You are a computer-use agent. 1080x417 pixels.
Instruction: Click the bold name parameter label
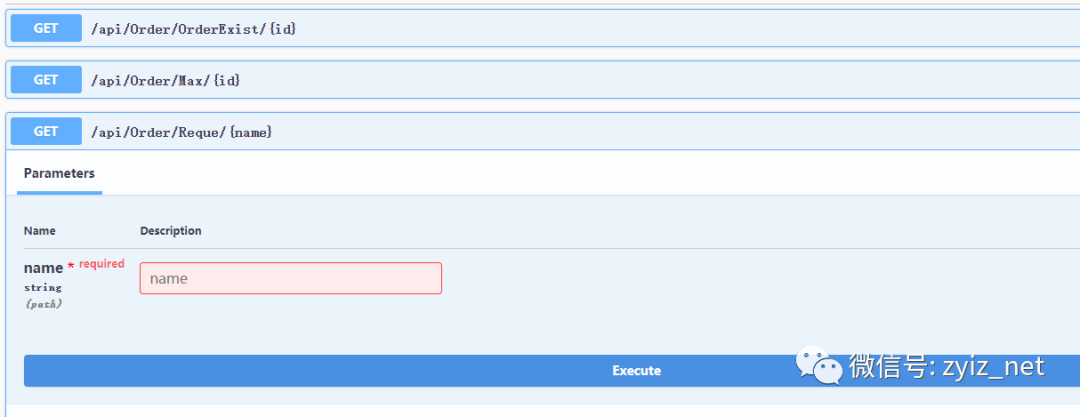tap(43, 268)
